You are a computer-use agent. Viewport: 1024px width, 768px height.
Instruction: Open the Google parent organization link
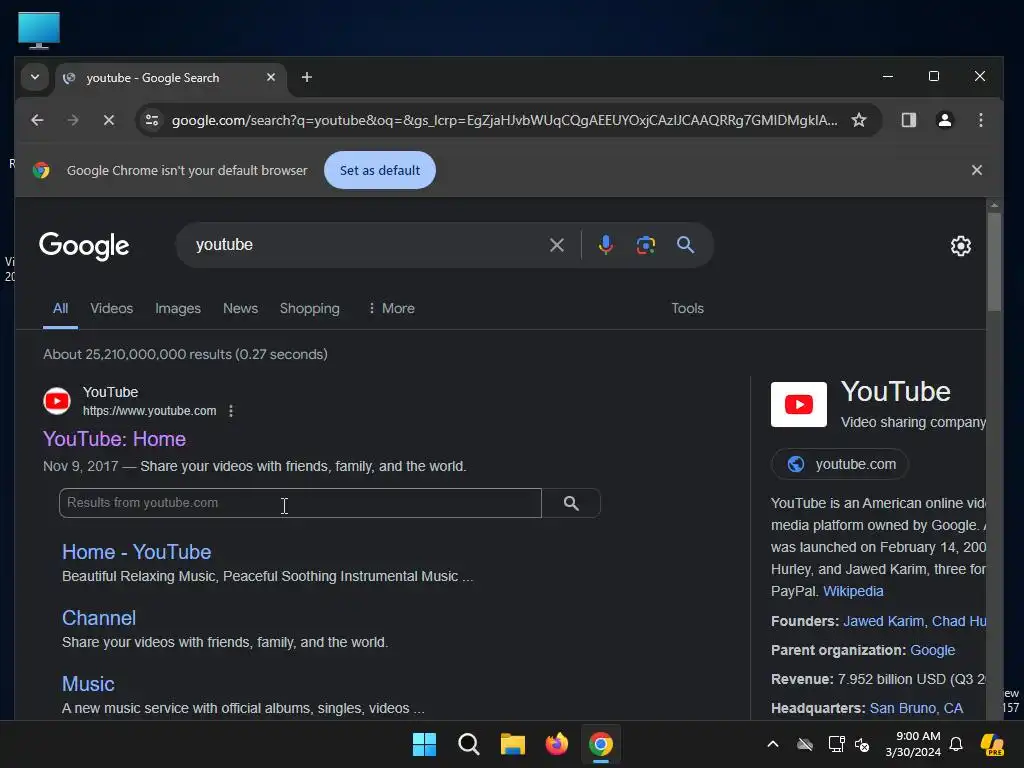[932, 650]
